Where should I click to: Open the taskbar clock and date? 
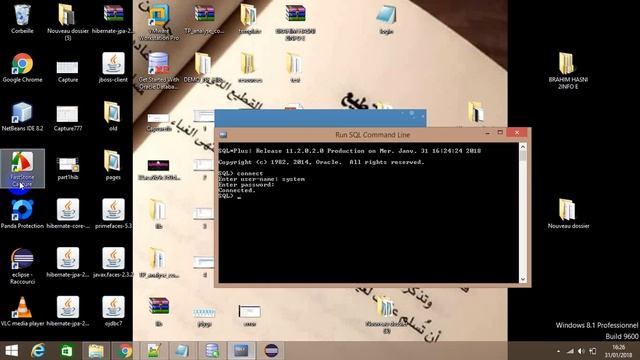619,351
